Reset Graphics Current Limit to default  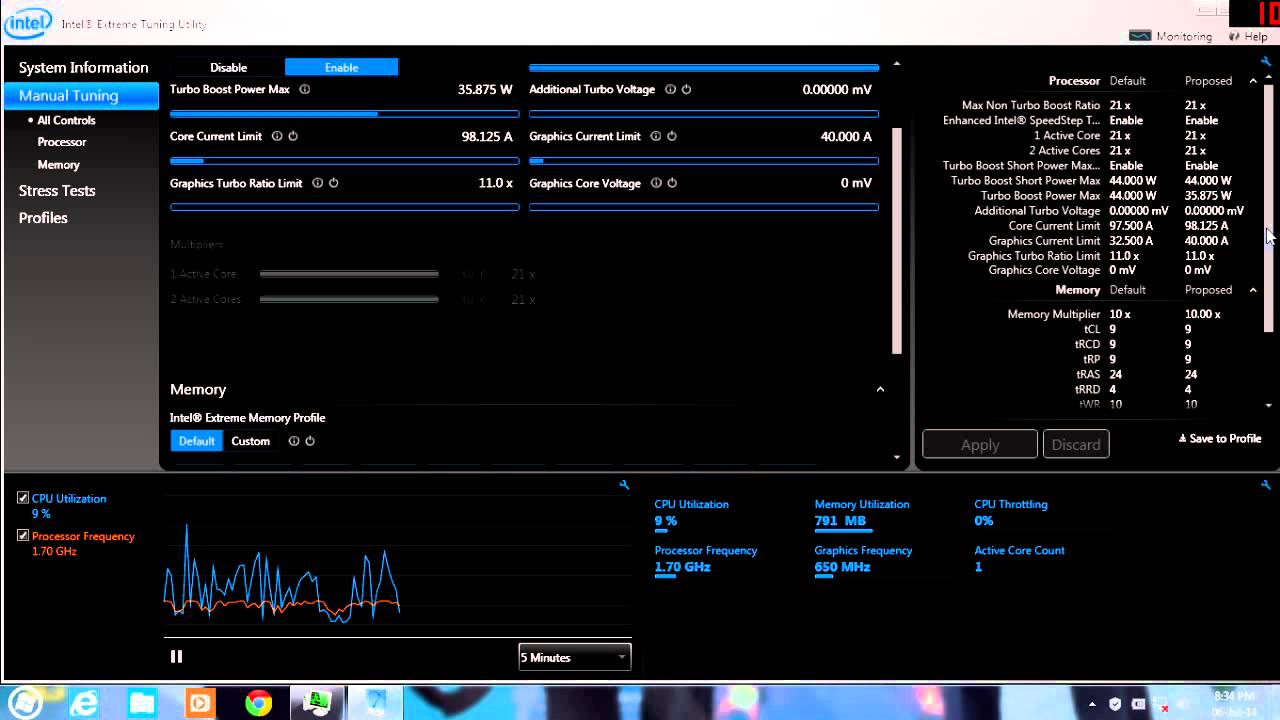(672, 136)
